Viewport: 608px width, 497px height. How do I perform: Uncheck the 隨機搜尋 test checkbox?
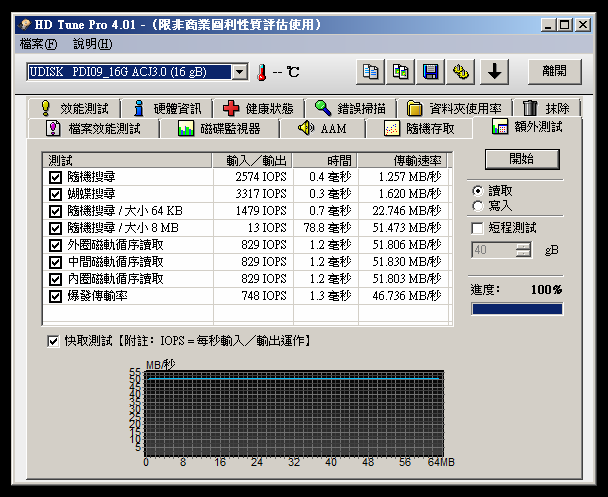pyautogui.click(x=55, y=177)
